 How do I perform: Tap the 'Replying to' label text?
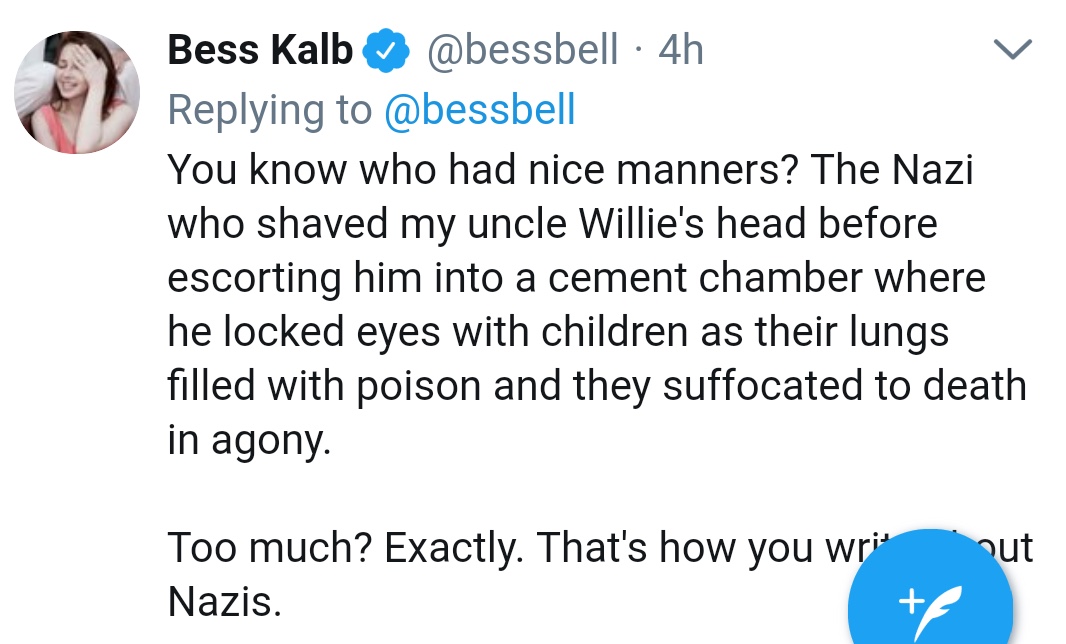tap(269, 110)
